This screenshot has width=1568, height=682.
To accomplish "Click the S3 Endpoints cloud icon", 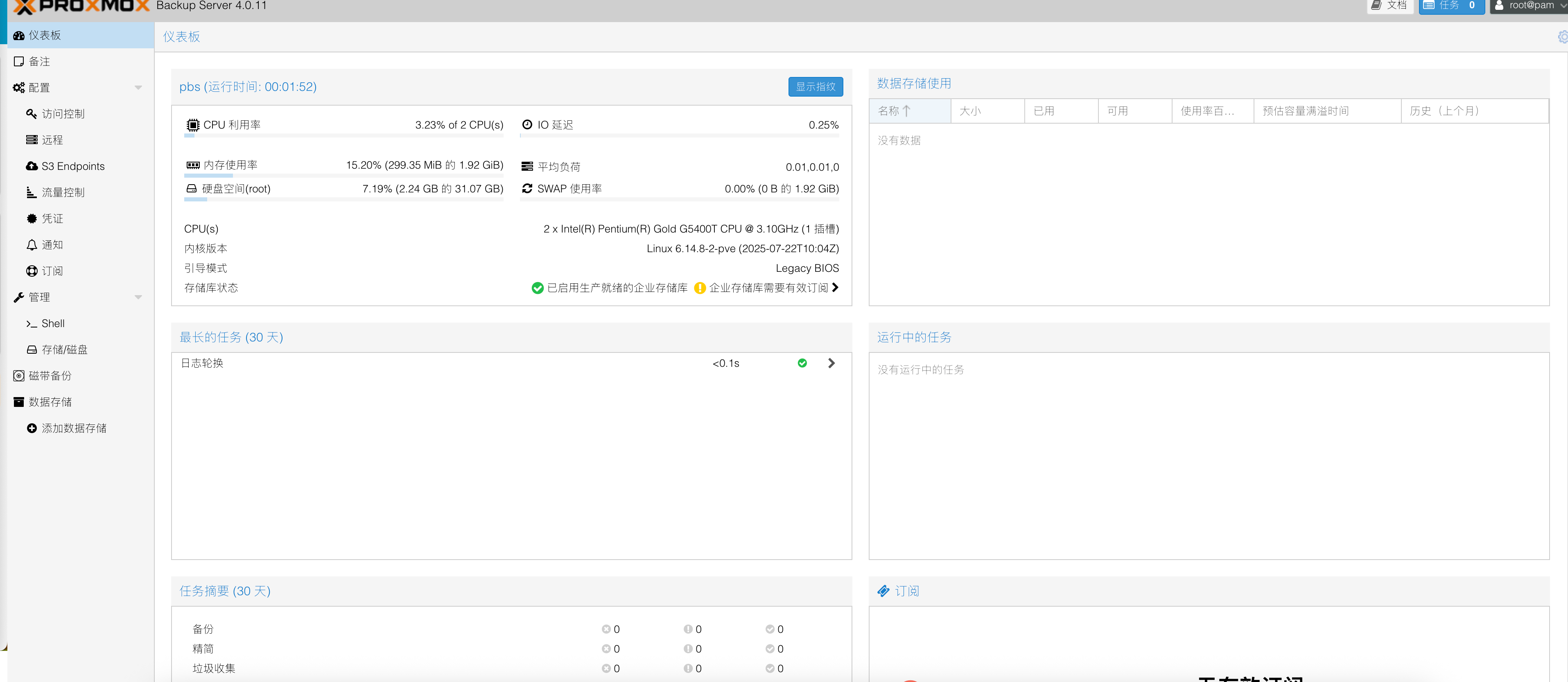I will tap(32, 166).
